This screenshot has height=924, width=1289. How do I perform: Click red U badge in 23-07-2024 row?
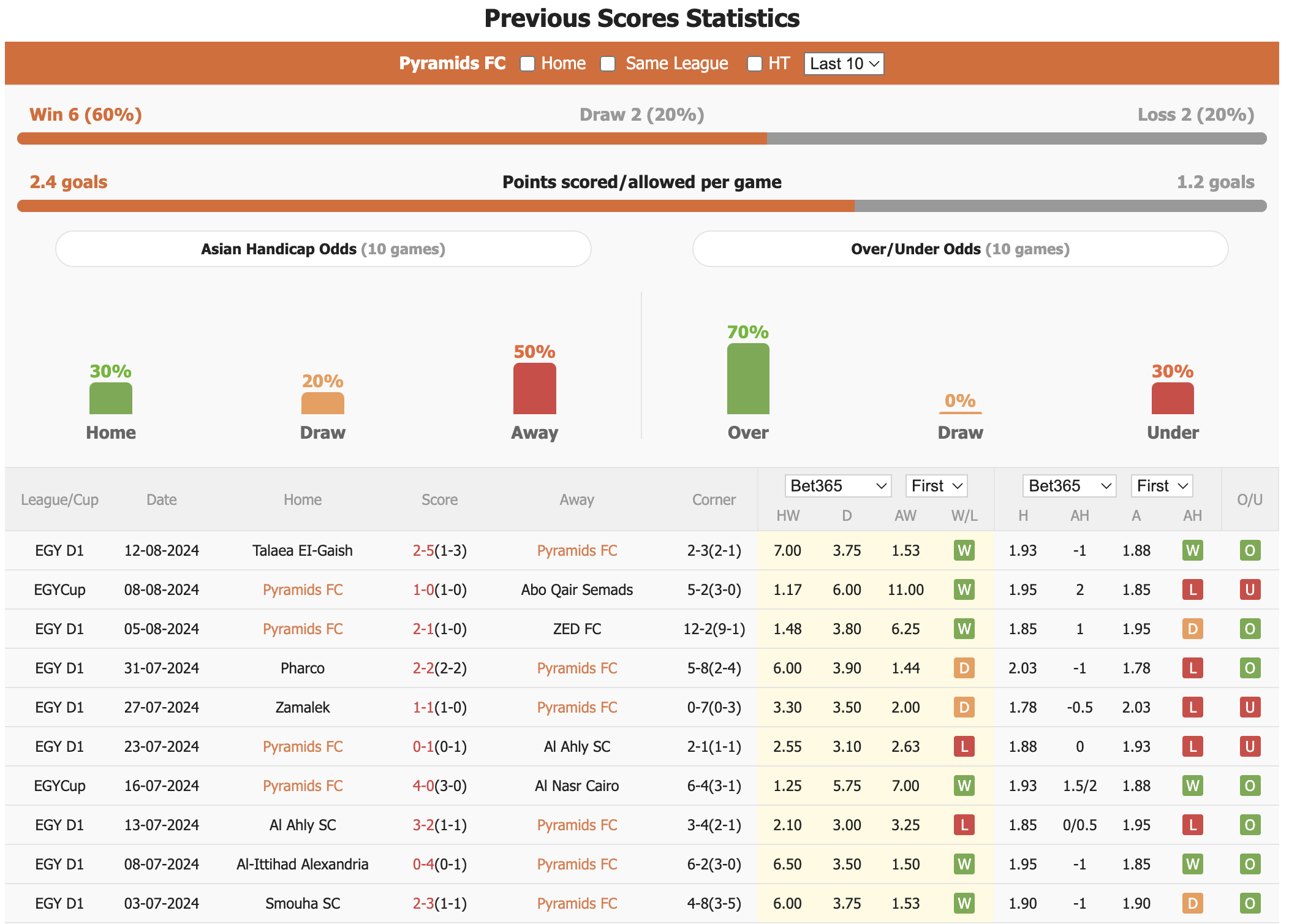1250,746
